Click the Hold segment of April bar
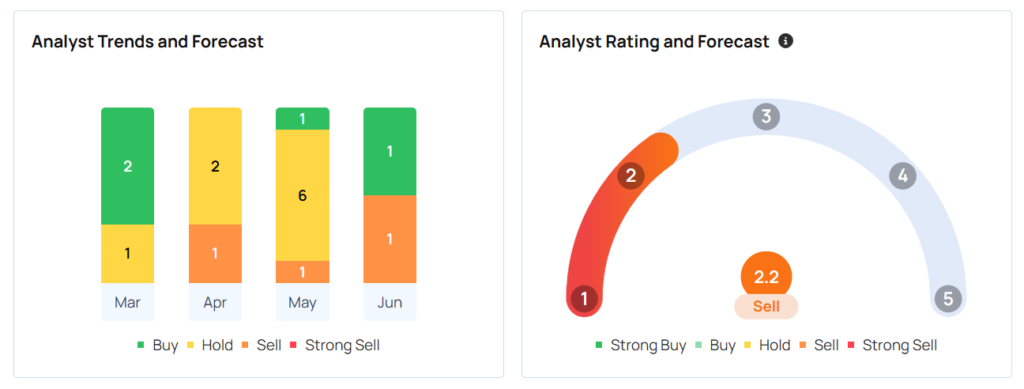Viewport: 1024px width, 389px height. (x=215, y=166)
